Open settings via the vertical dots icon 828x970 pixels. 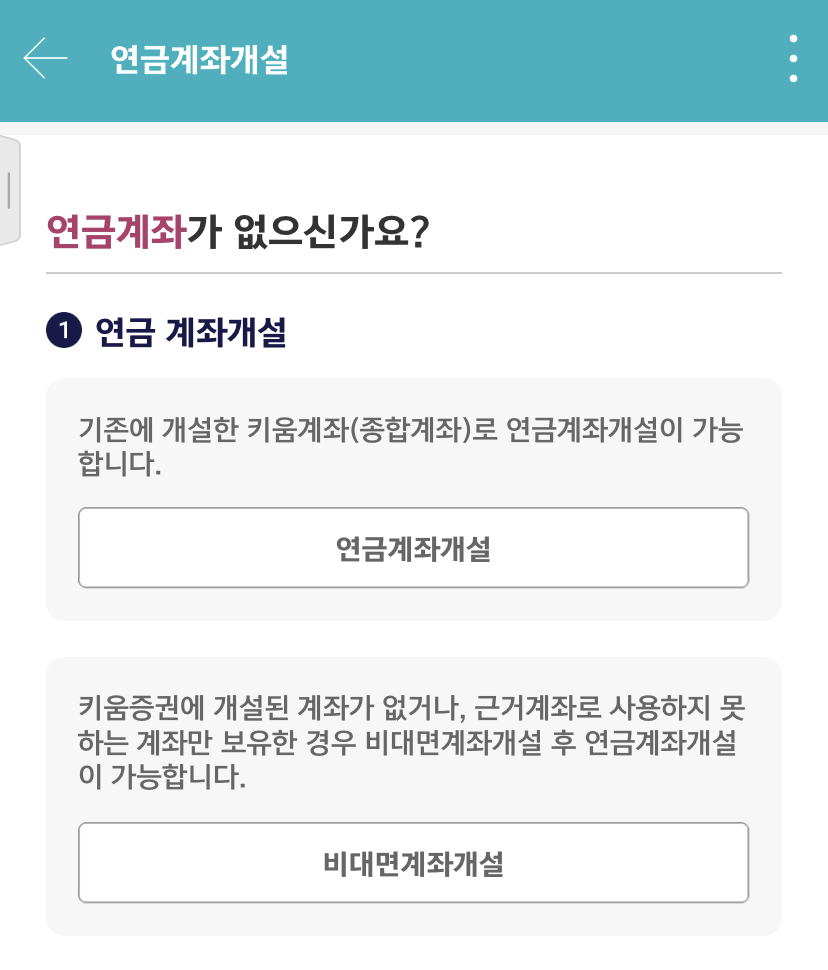[x=794, y=58]
